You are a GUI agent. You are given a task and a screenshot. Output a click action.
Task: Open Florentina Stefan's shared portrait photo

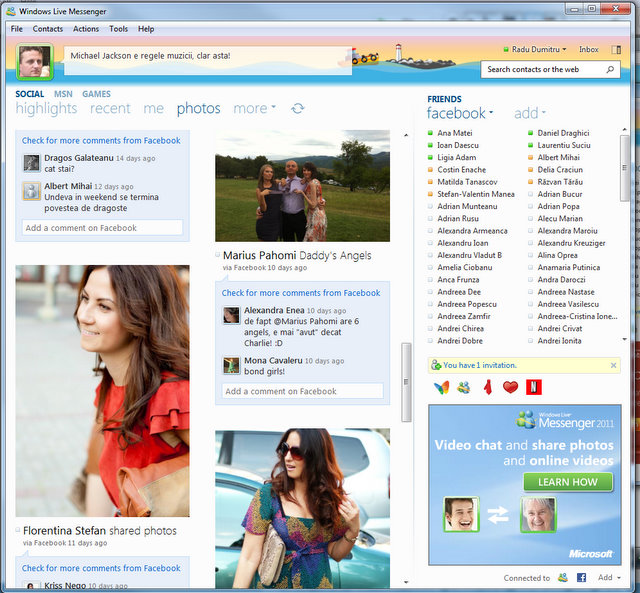click(x=102, y=391)
